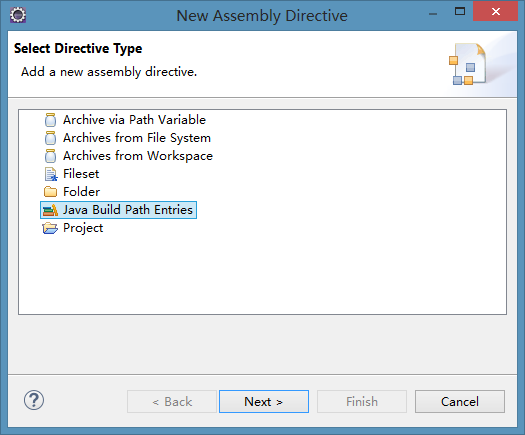This screenshot has width=525, height=435.
Task: Click the Finish button
Action: click(362, 402)
